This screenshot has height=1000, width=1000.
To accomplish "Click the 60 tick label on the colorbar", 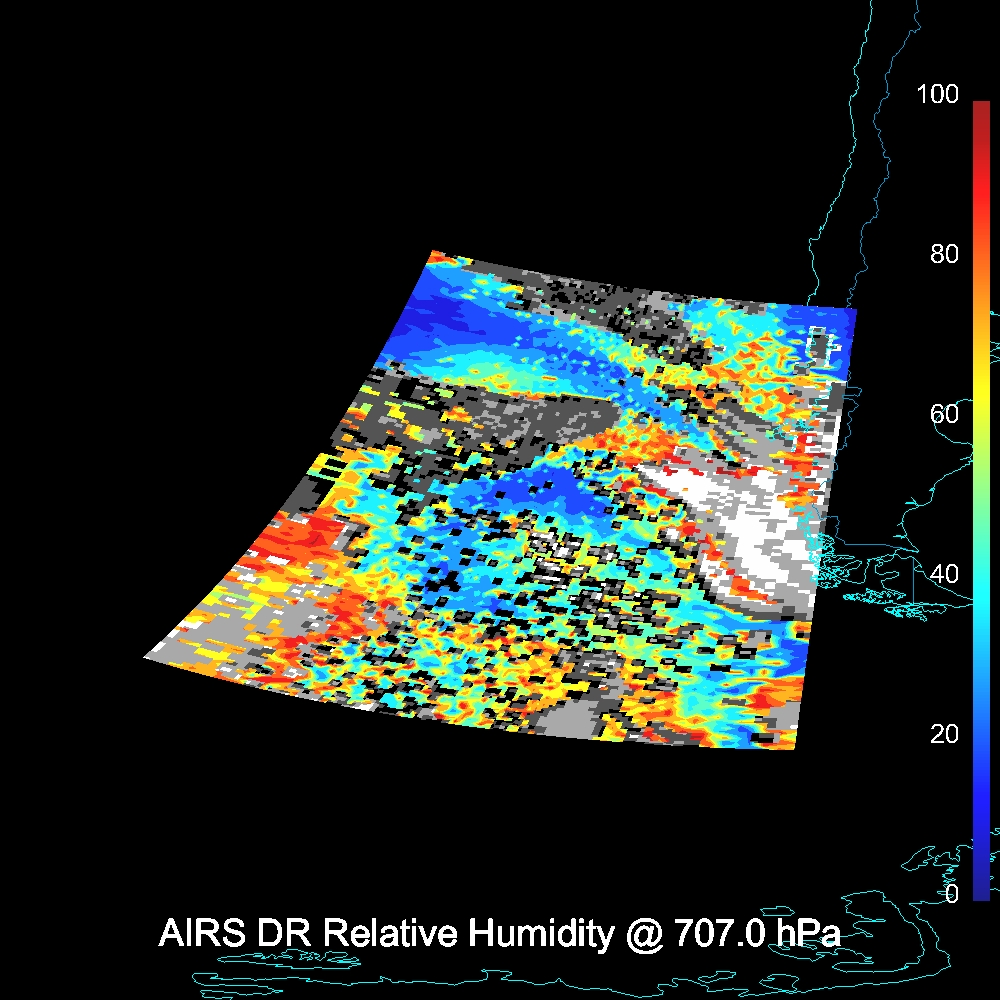I will (x=944, y=414).
